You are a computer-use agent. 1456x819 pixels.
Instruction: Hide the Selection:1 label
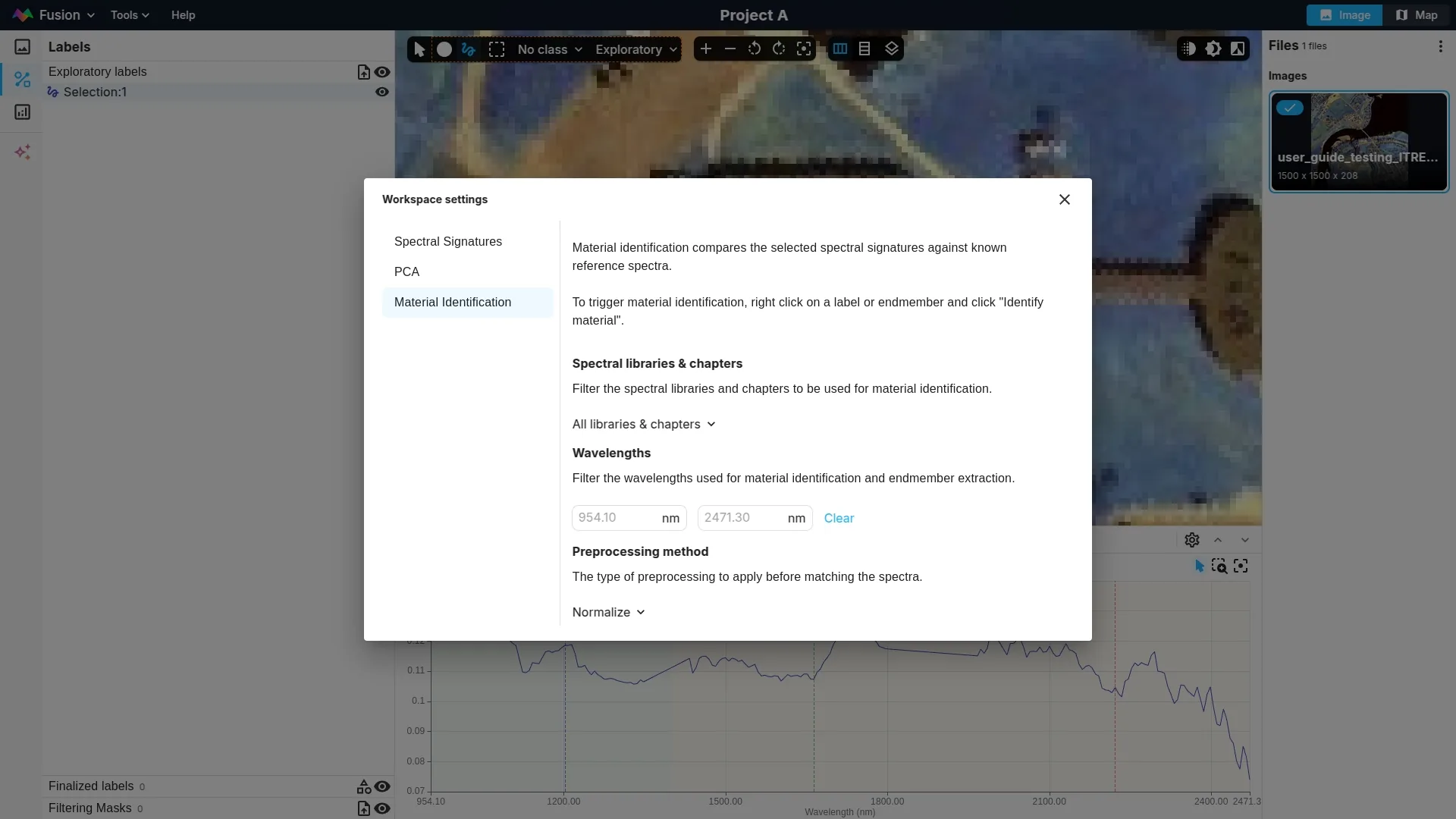click(382, 92)
